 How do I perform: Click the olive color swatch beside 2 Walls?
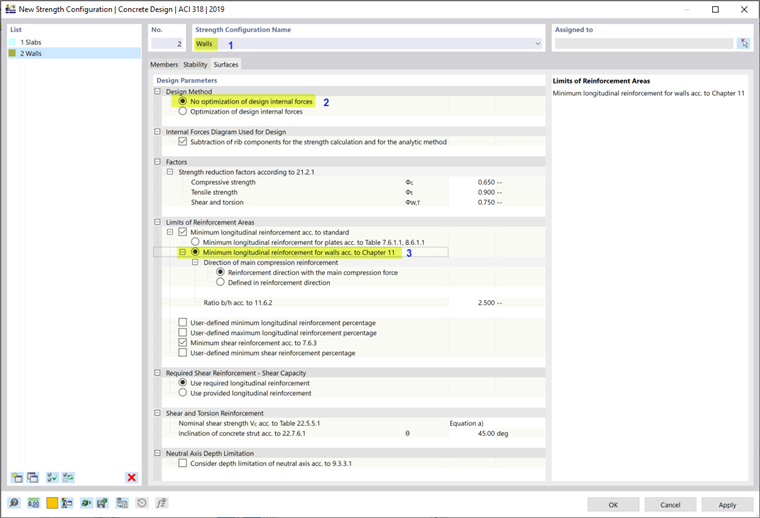[x=13, y=53]
